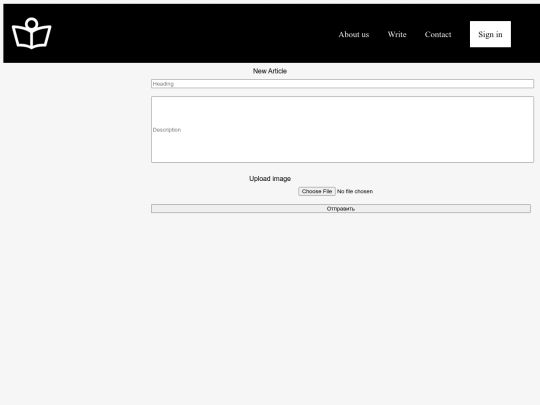540x405 pixels.
Task: Click the Choose File button
Action: point(317,191)
